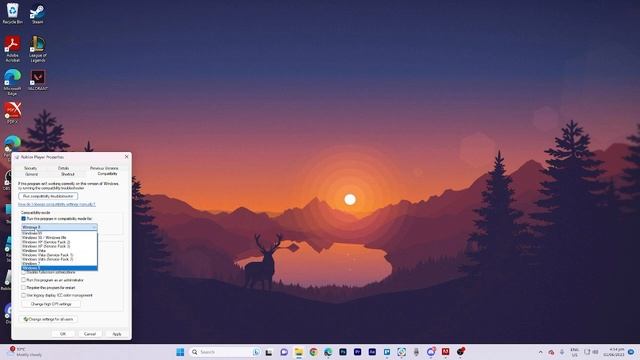640x360 pixels.
Task: Open network and volume quick settings
Action: (x=591, y=352)
